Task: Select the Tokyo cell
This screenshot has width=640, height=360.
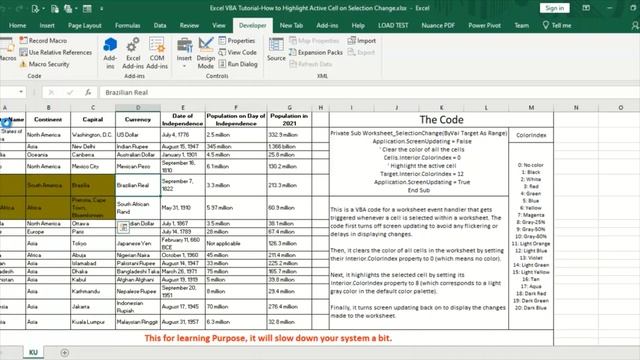Action: [x=93, y=243]
